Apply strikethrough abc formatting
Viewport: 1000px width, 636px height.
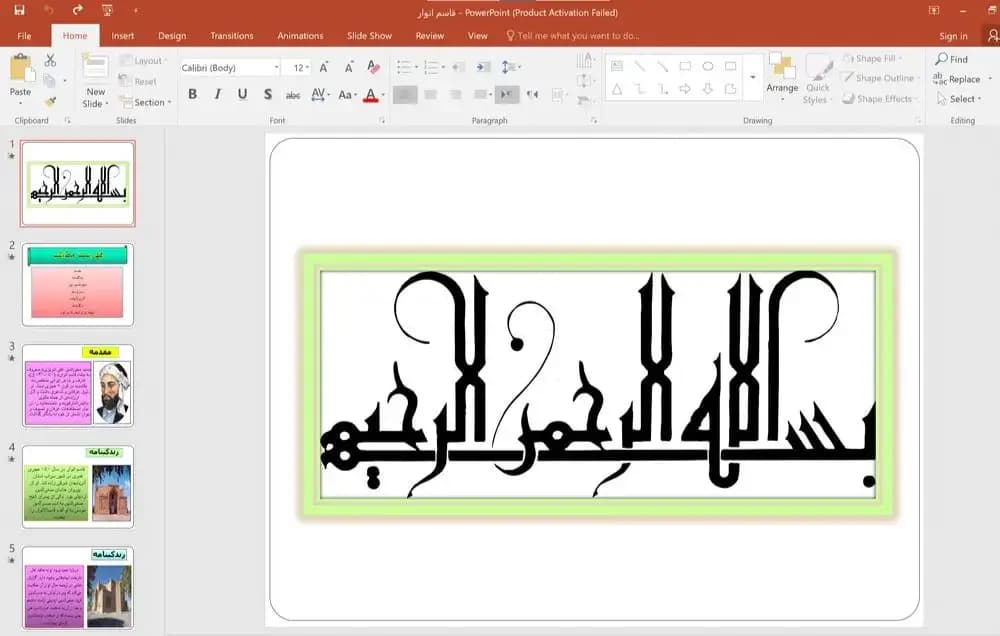[x=293, y=95]
